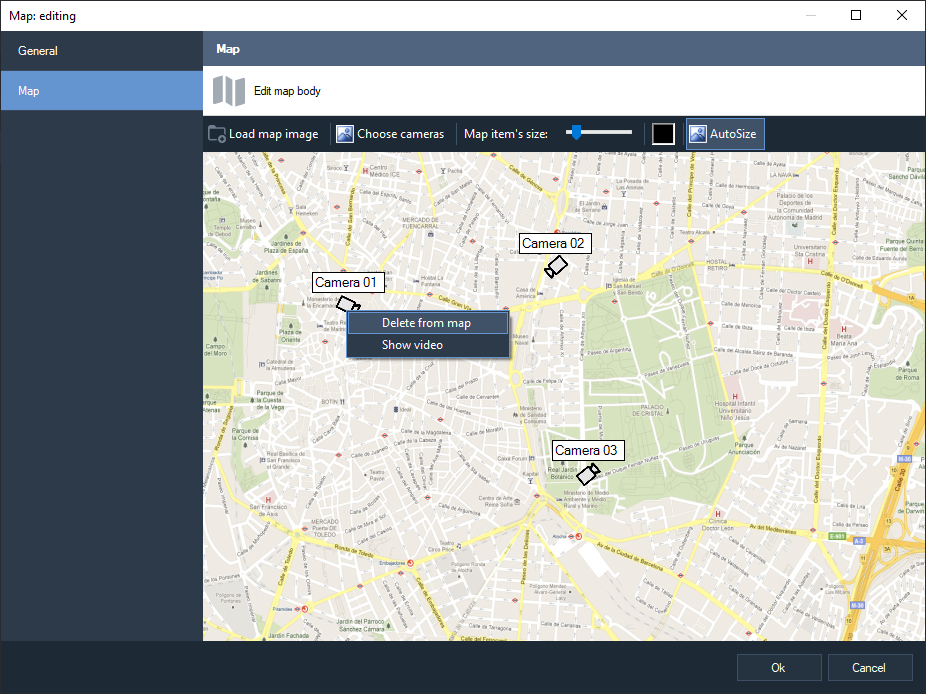Click the Edit map body icon
926x694 pixels.
click(x=228, y=91)
